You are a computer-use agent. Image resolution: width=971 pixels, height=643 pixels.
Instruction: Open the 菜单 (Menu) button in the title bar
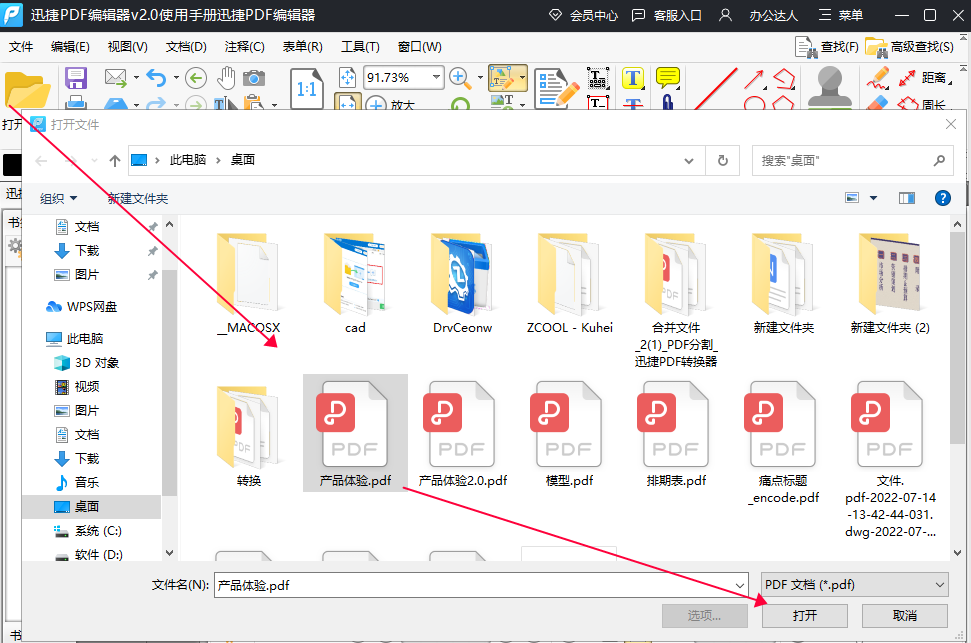coord(840,15)
